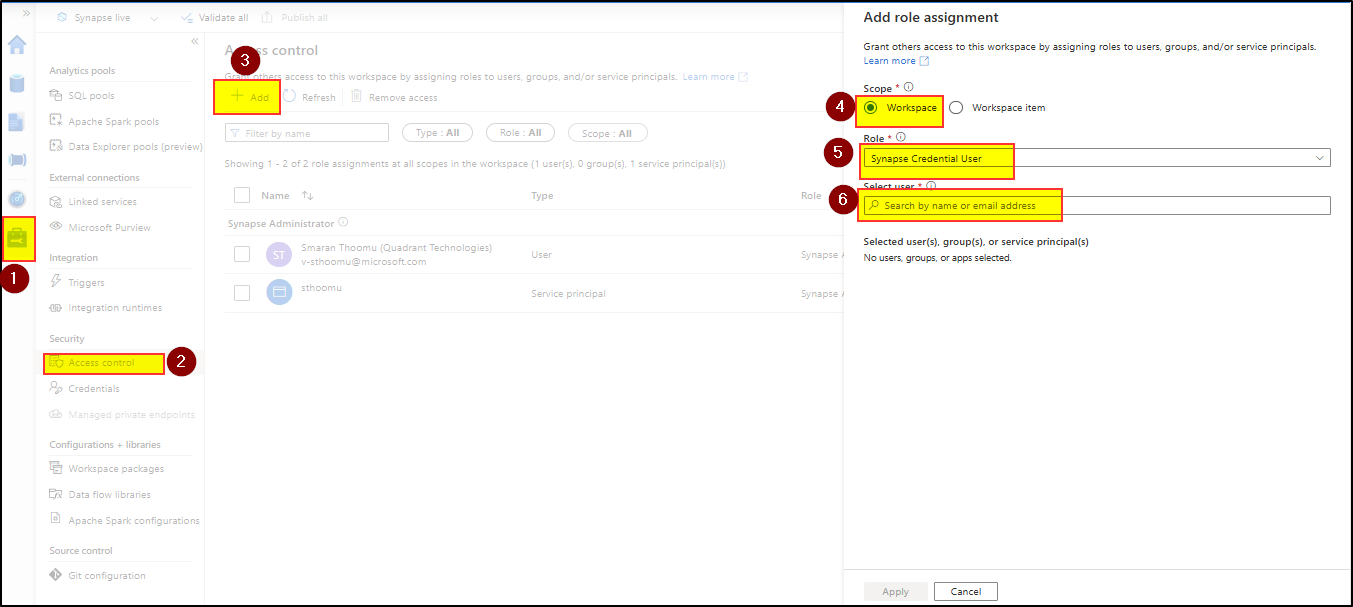Click the Filter by name field
The height and width of the screenshot is (607, 1353).
click(306, 133)
